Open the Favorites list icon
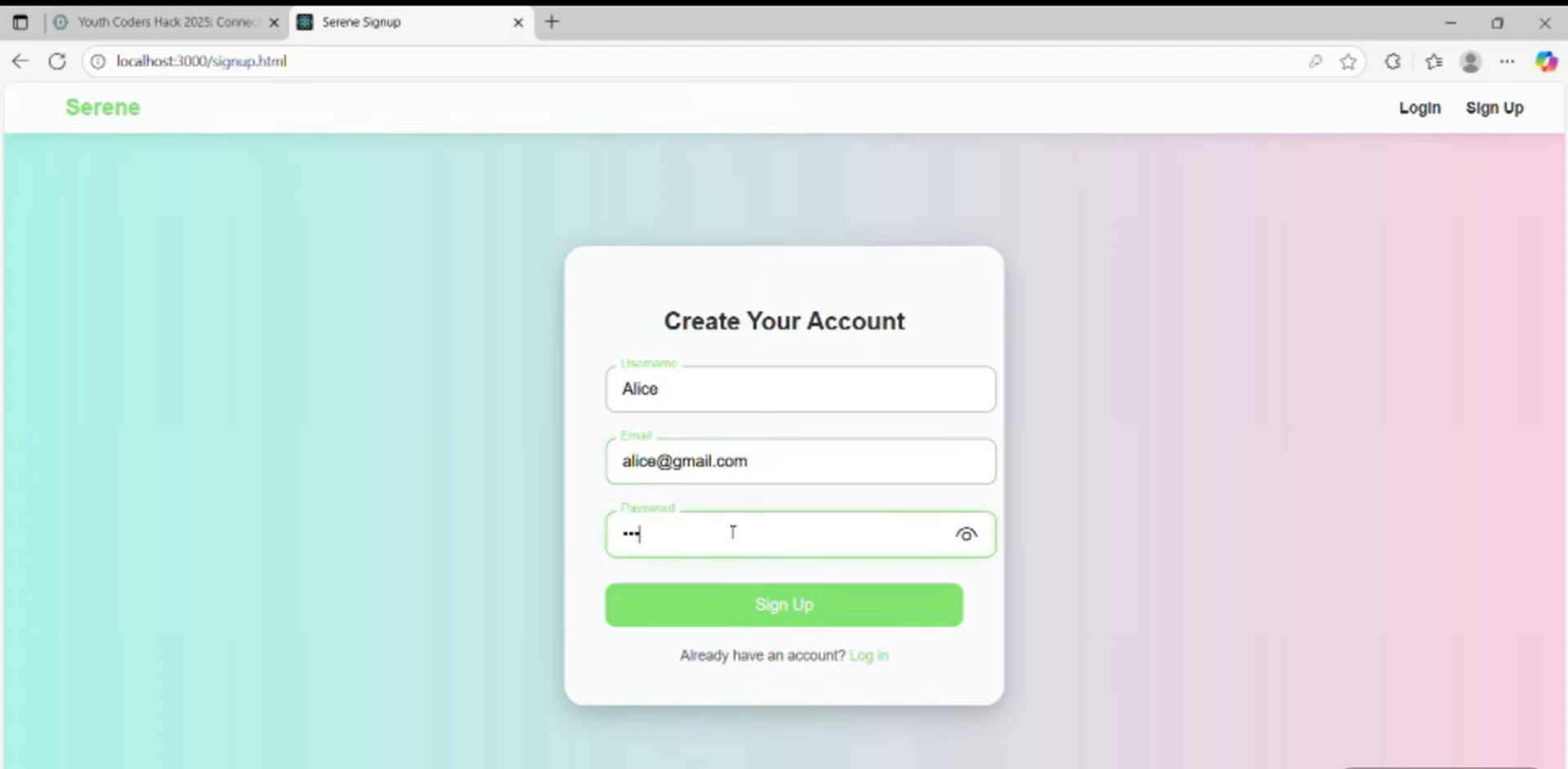This screenshot has width=1568, height=769. pos(1434,61)
